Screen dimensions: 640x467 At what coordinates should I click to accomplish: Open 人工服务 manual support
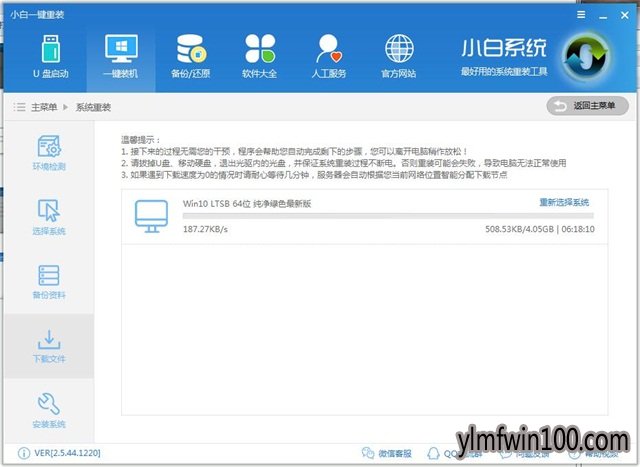pos(329,56)
